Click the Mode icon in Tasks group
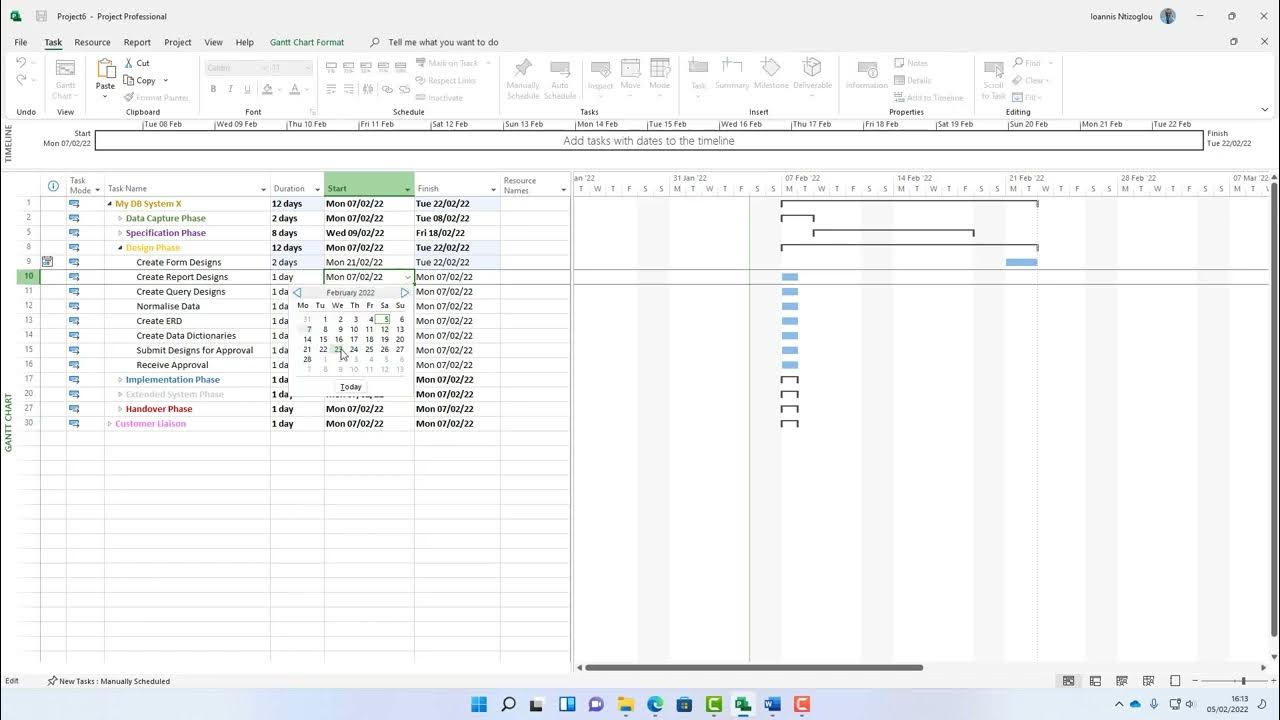Image resolution: width=1280 pixels, height=720 pixels. click(x=660, y=68)
